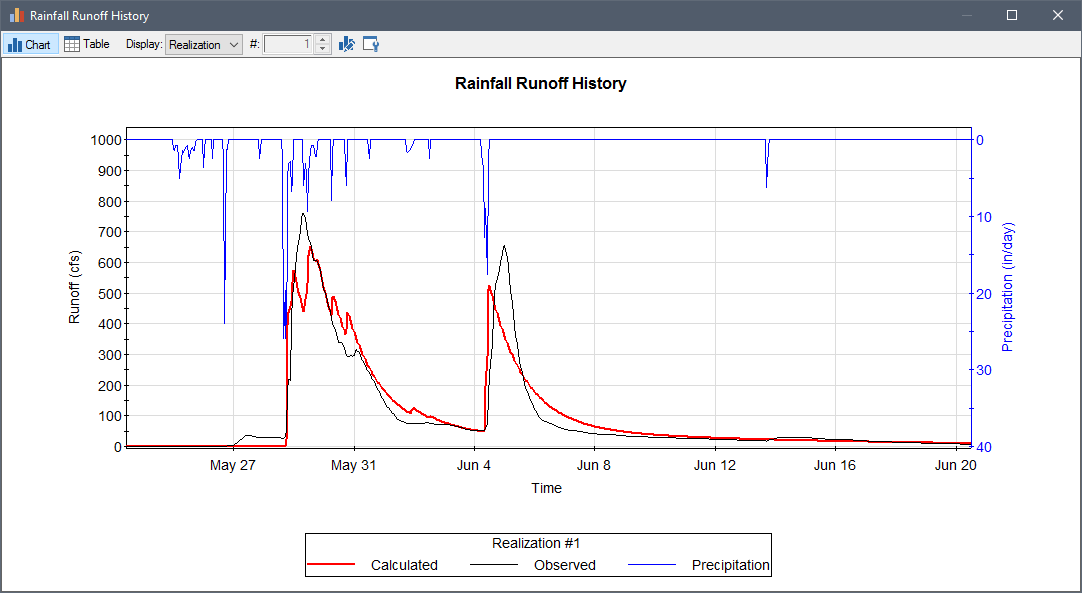Maximize the Rainfall Runoff History window
1082x593 pixels.
tap(1011, 15)
